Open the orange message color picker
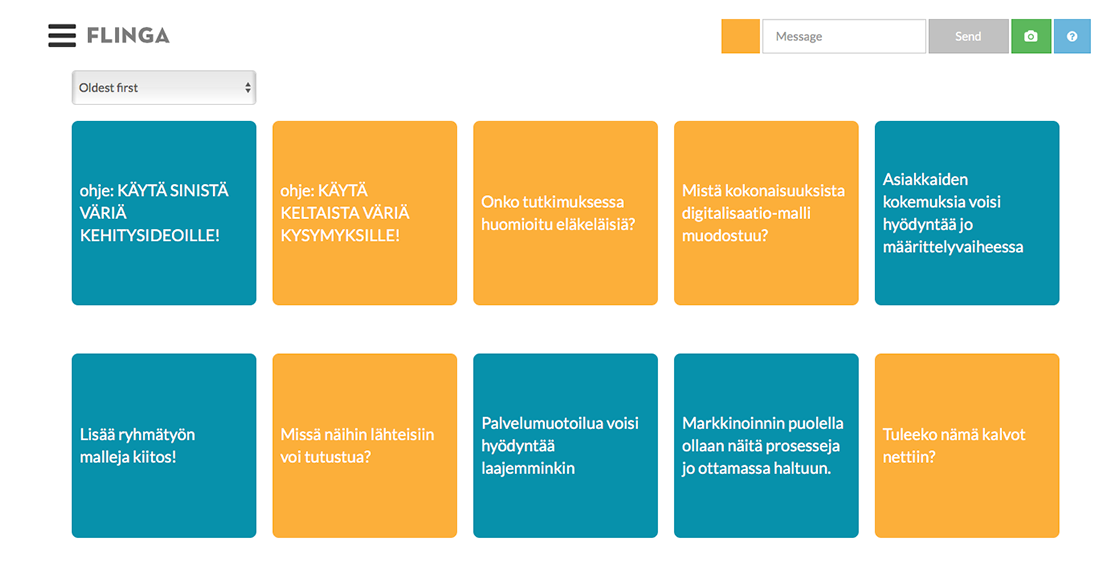This screenshot has height=573, width=1118. click(741, 36)
